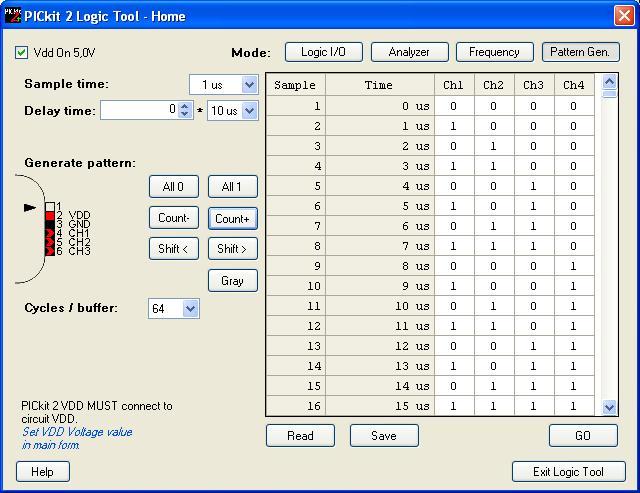This screenshot has width=640, height=493.
Task: Click the CH3 pin 6 output icon
Action: coord(50,251)
